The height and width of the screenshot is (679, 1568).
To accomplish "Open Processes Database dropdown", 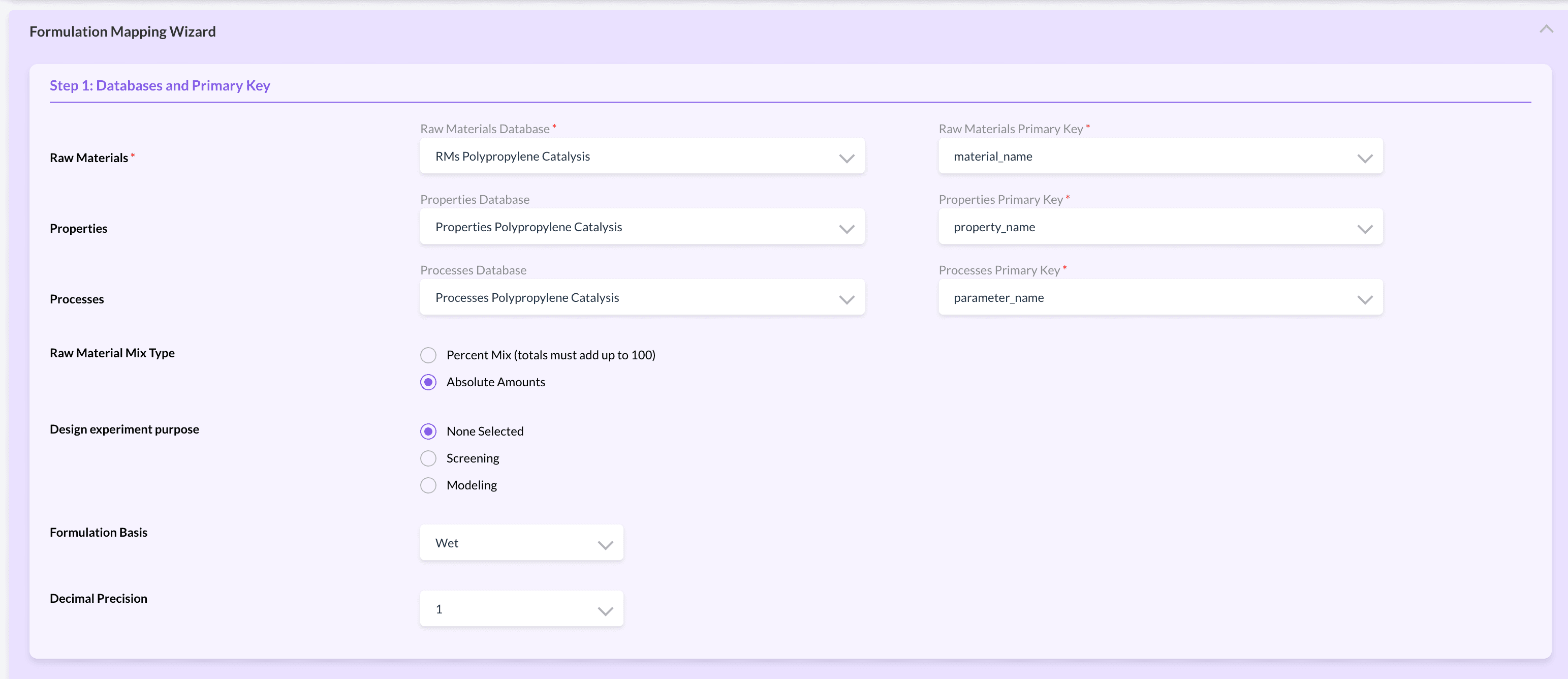I will pos(642,298).
